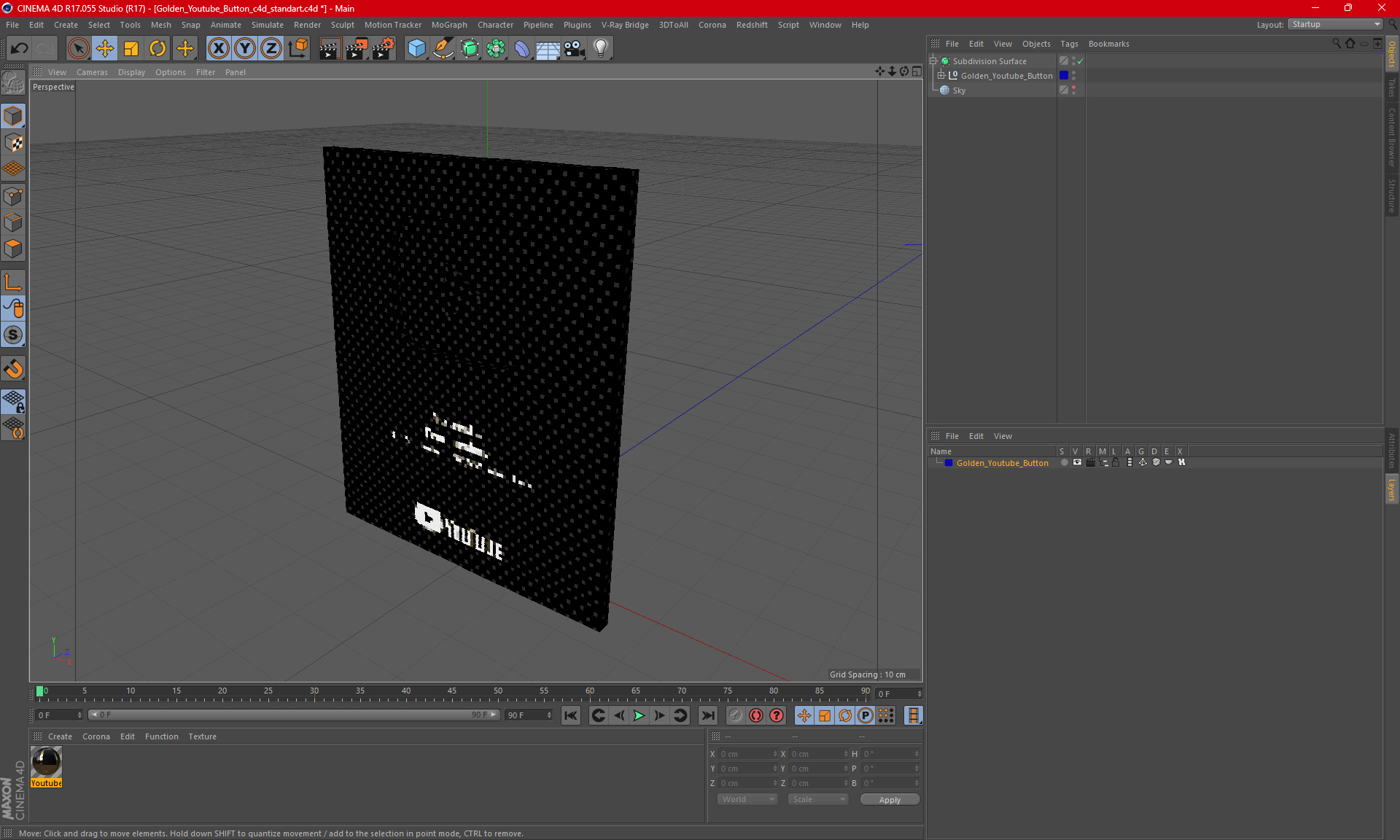Click the magnet Planar Workplane icon

coord(13,369)
